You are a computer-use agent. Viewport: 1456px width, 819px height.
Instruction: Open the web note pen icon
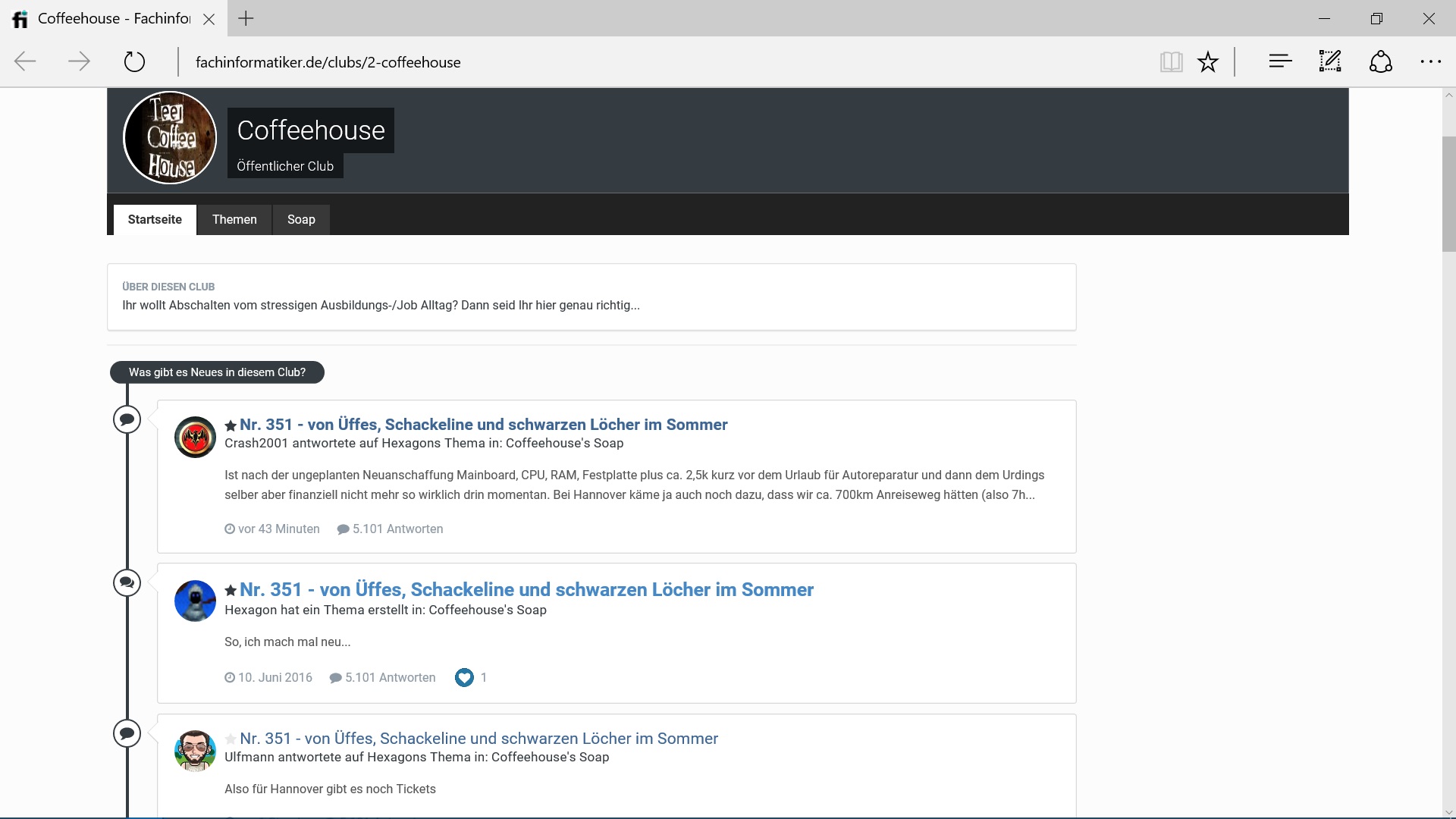tap(1330, 61)
